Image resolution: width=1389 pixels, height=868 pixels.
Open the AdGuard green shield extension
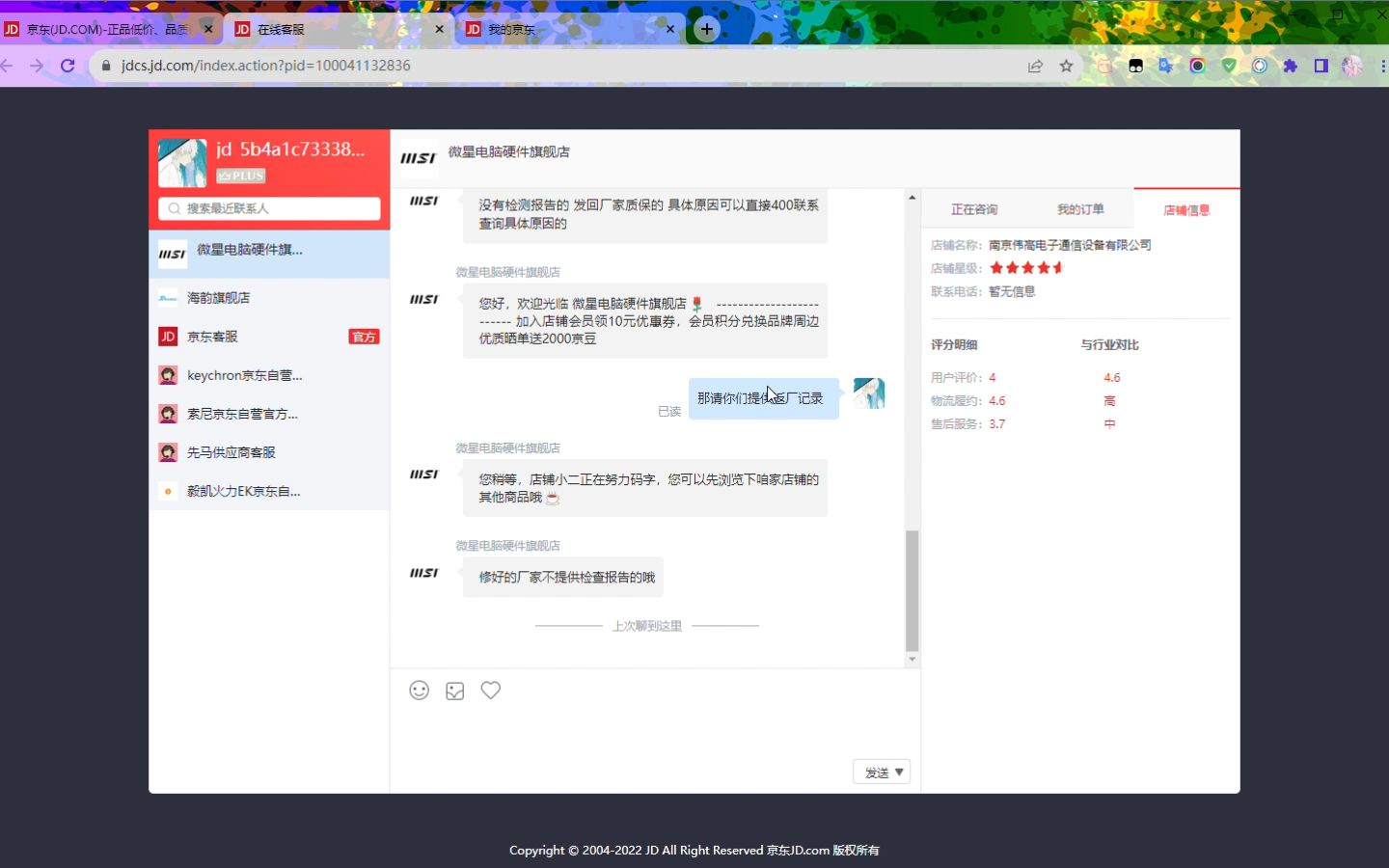coord(1229,66)
